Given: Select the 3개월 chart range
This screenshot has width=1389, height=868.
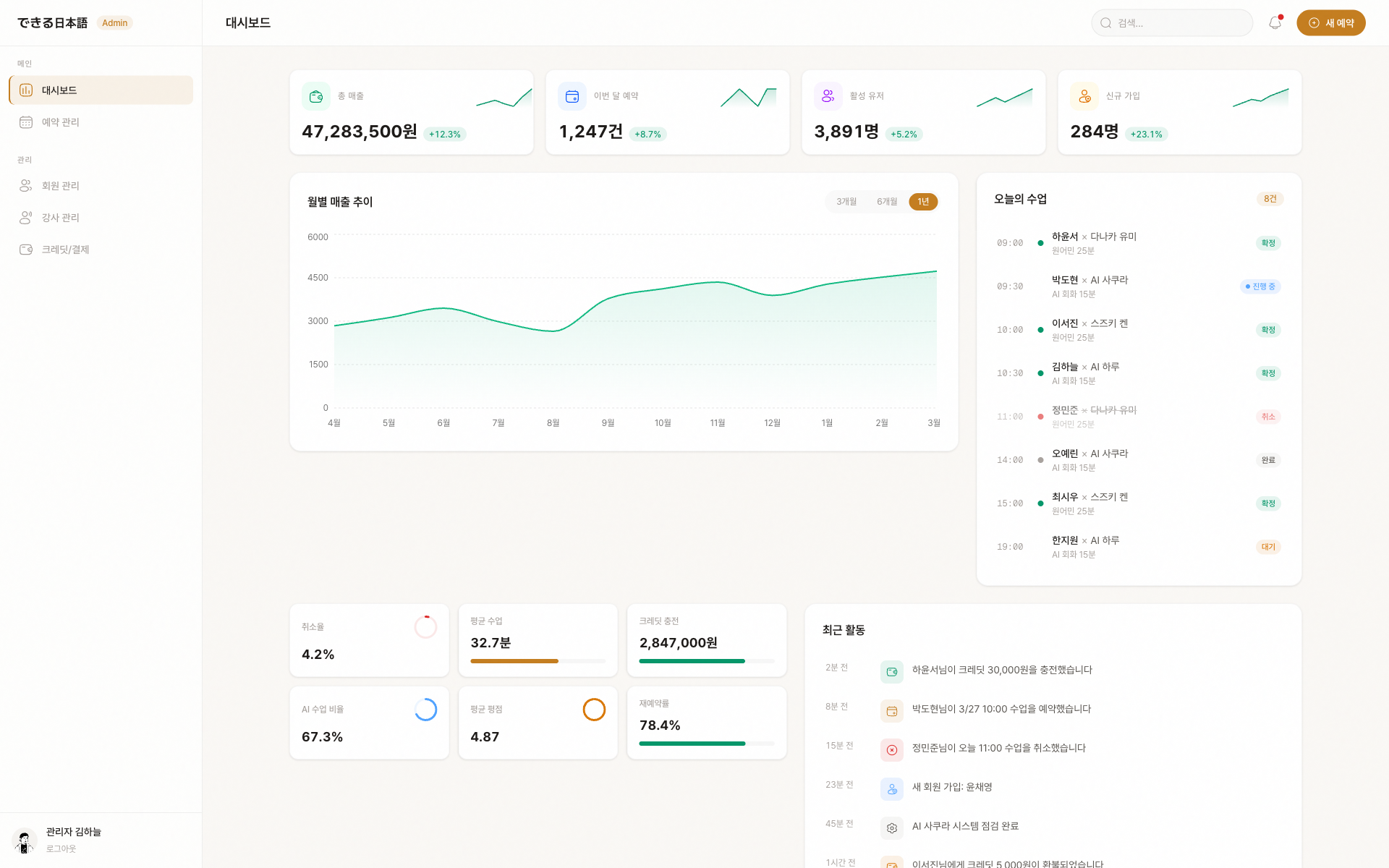Looking at the screenshot, I should (846, 202).
